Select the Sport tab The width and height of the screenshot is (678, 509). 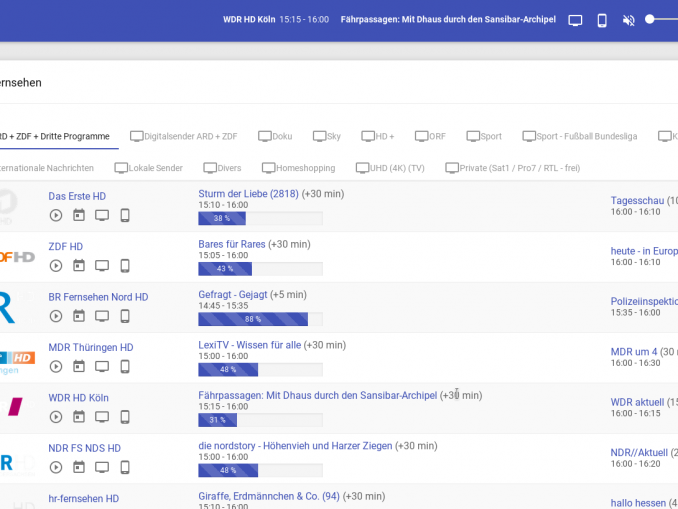coord(484,136)
